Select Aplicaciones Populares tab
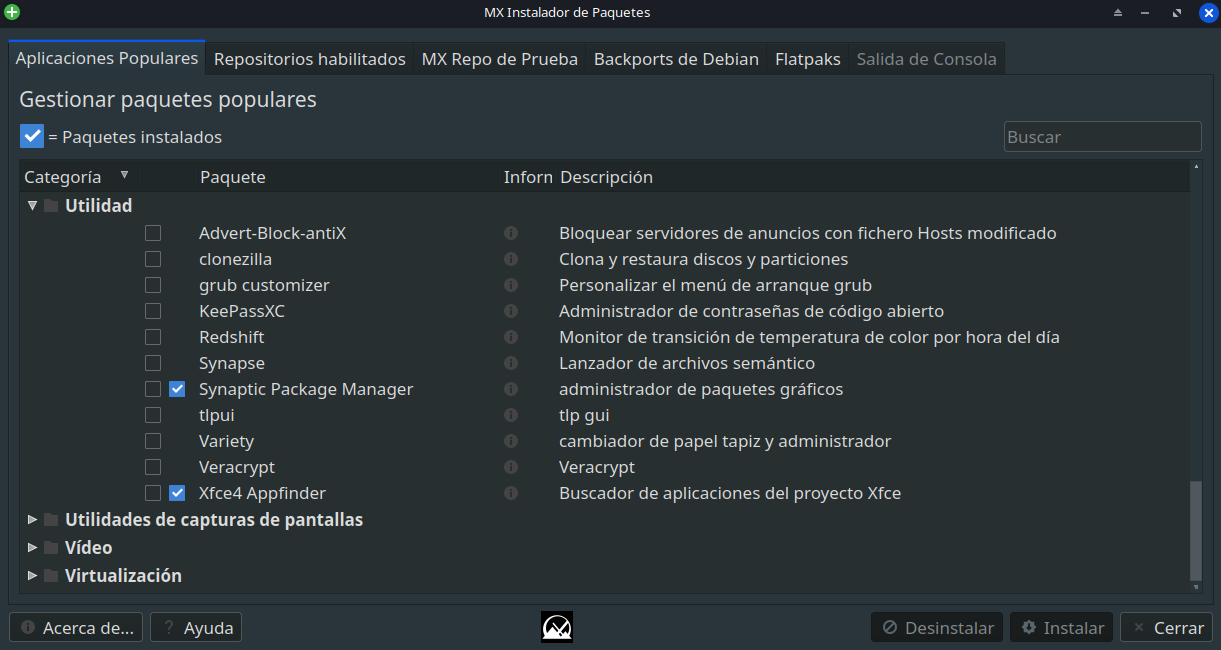Viewport: 1221px width, 650px height. (x=107, y=58)
